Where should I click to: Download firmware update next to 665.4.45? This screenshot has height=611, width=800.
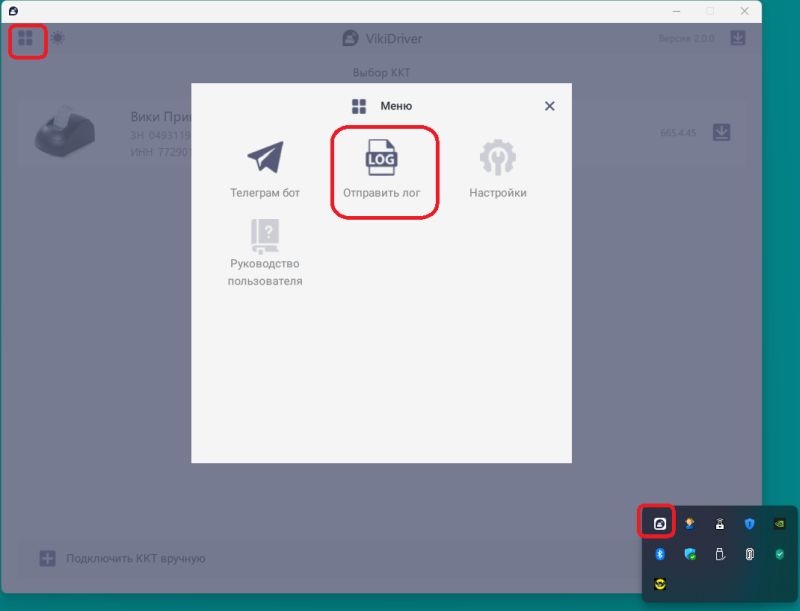coord(722,133)
